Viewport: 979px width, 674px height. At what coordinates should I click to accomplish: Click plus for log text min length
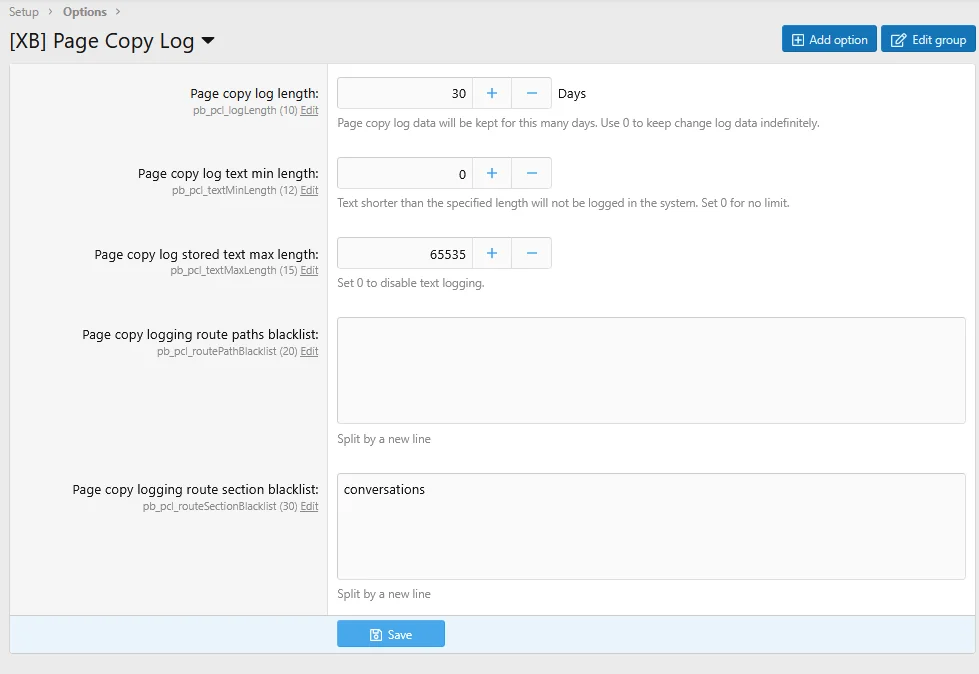click(491, 173)
